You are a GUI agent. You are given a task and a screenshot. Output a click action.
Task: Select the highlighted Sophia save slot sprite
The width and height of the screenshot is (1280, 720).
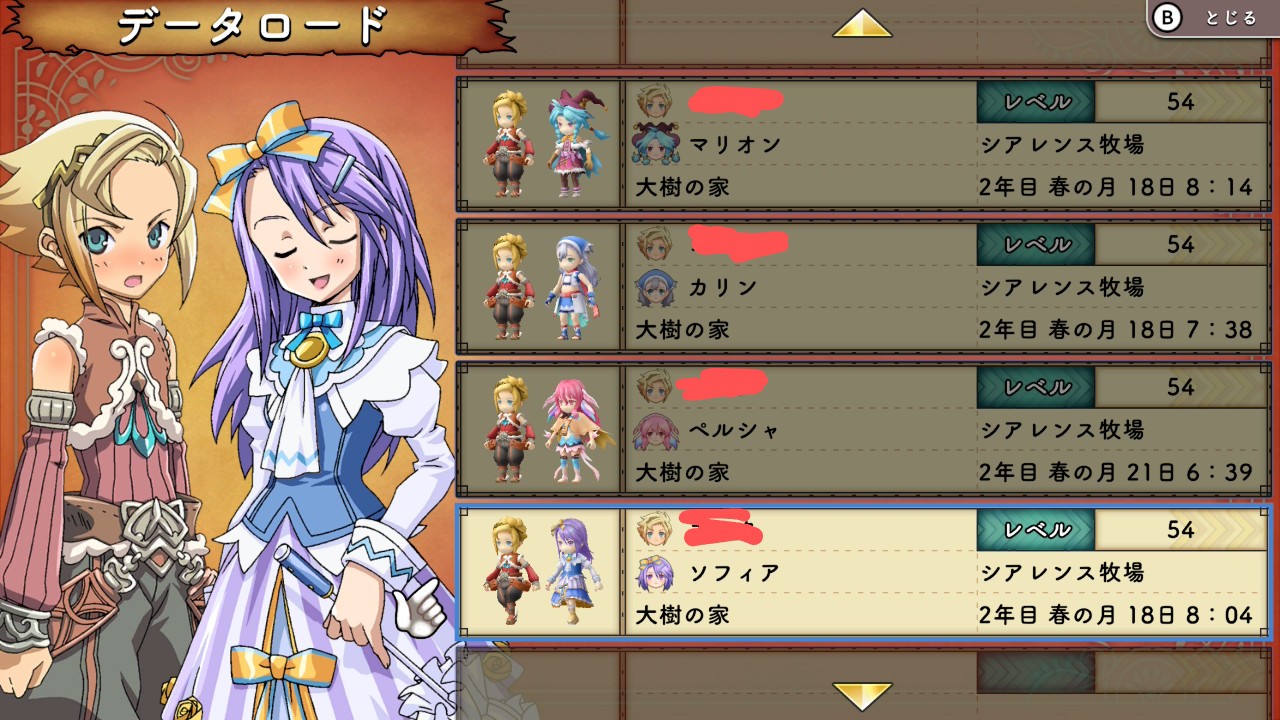tap(540, 572)
